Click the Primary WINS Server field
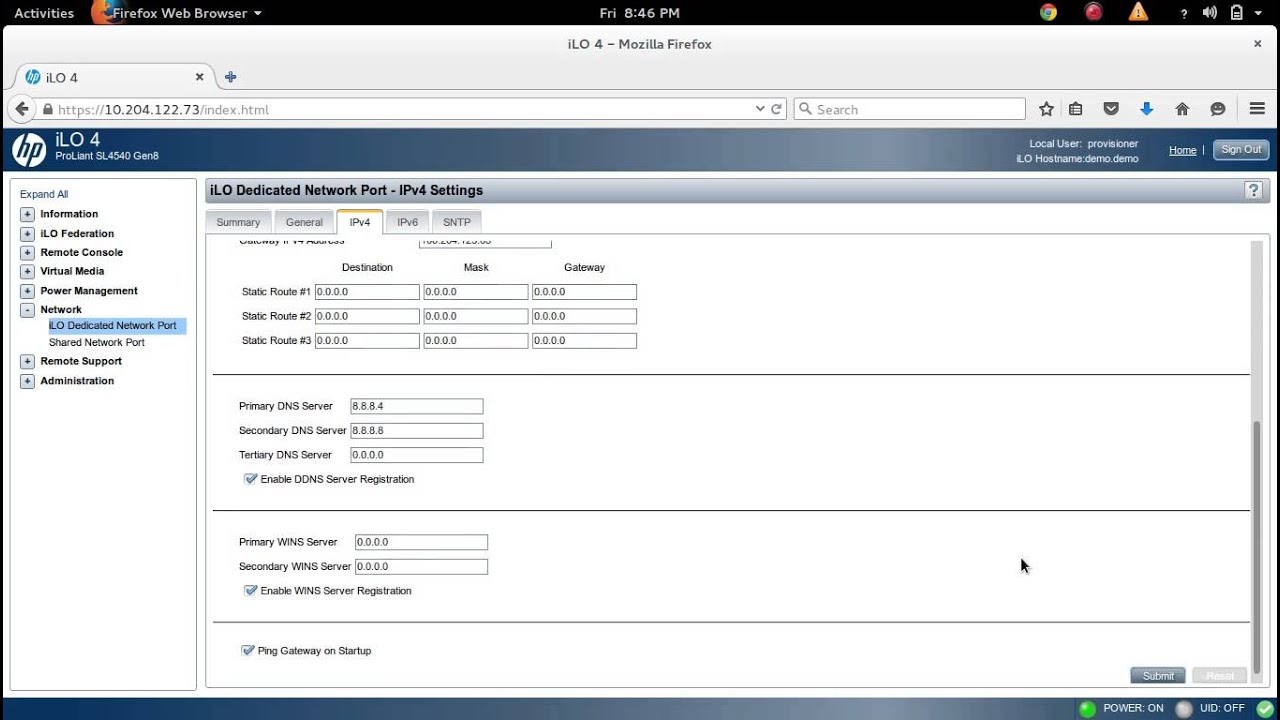Screen dimensions: 1280x720 click(x=421, y=542)
